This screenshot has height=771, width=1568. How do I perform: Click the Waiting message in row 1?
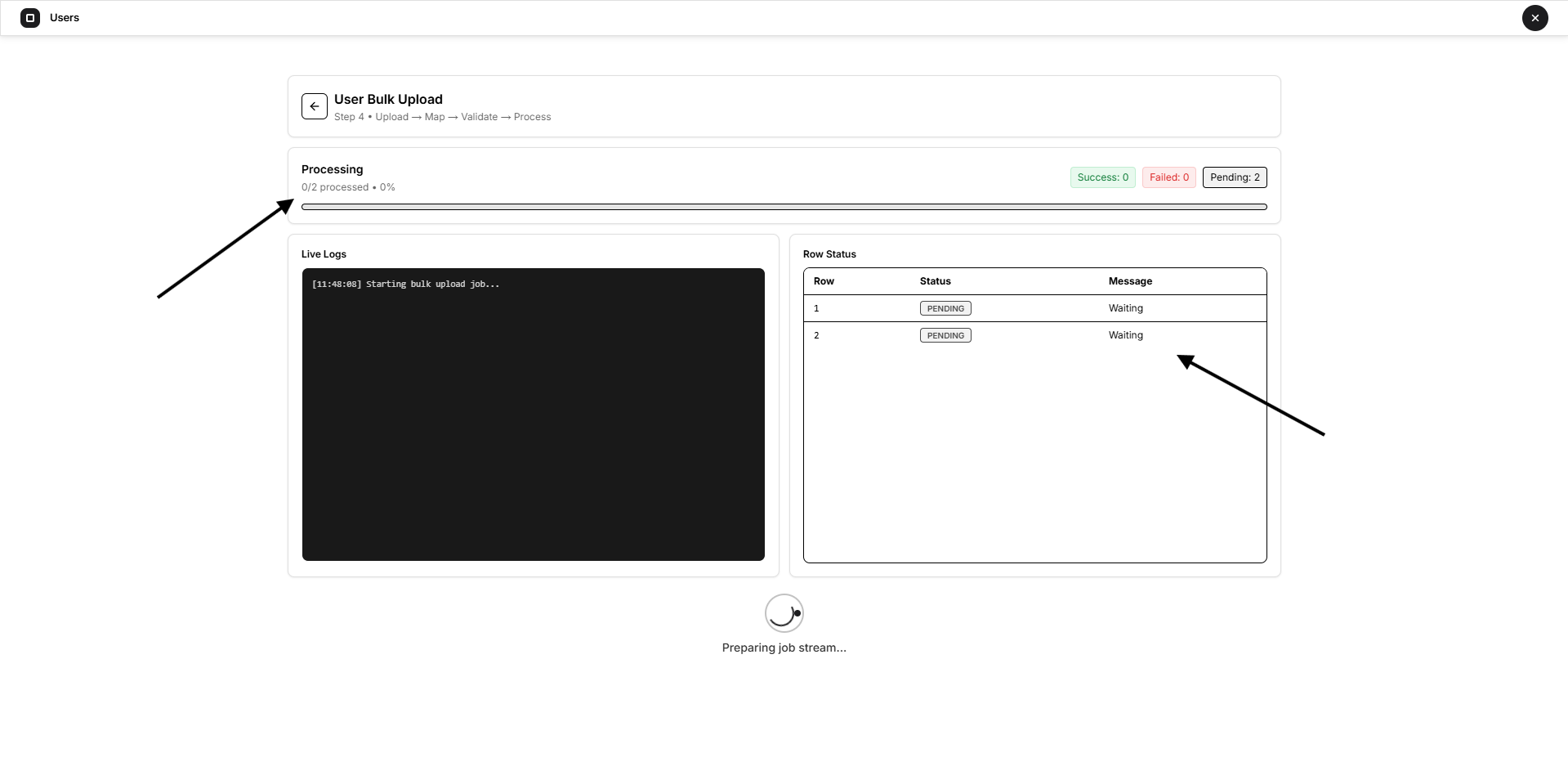(x=1126, y=308)
